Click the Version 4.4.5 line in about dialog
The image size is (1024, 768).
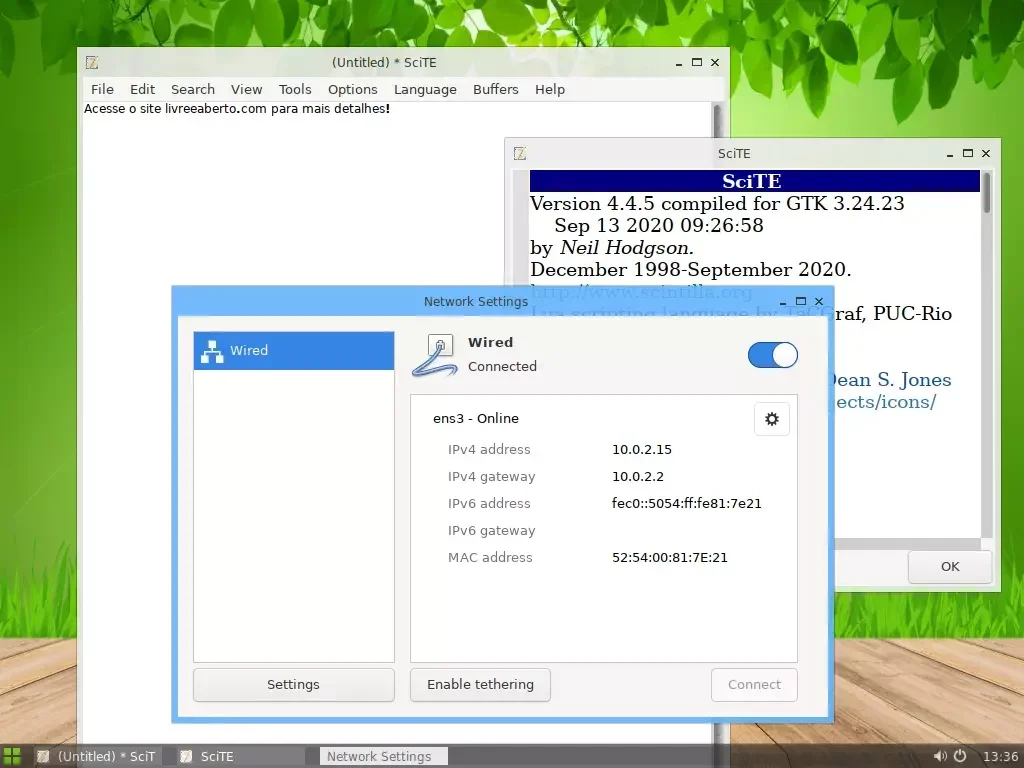[x=717, y=204]
